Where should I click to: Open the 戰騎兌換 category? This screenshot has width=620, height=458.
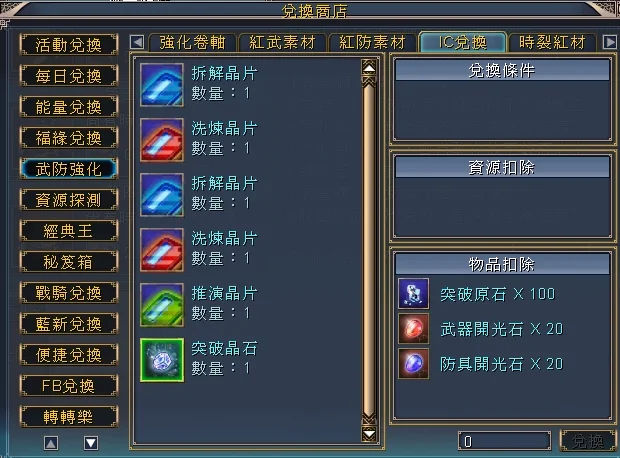pyautogui.click(x=69, y=293)
